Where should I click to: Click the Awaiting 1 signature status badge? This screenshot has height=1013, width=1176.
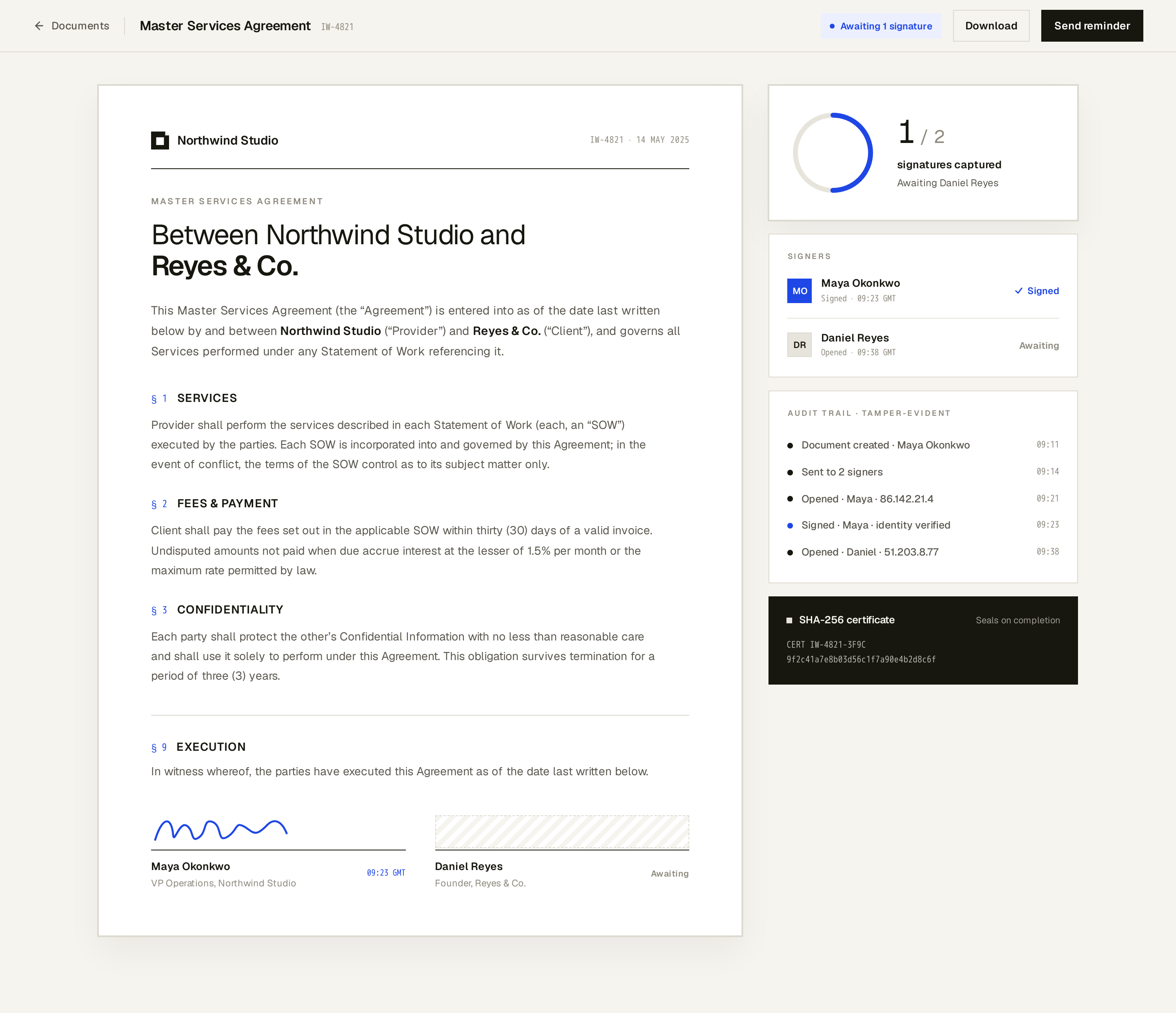point(881,26)
